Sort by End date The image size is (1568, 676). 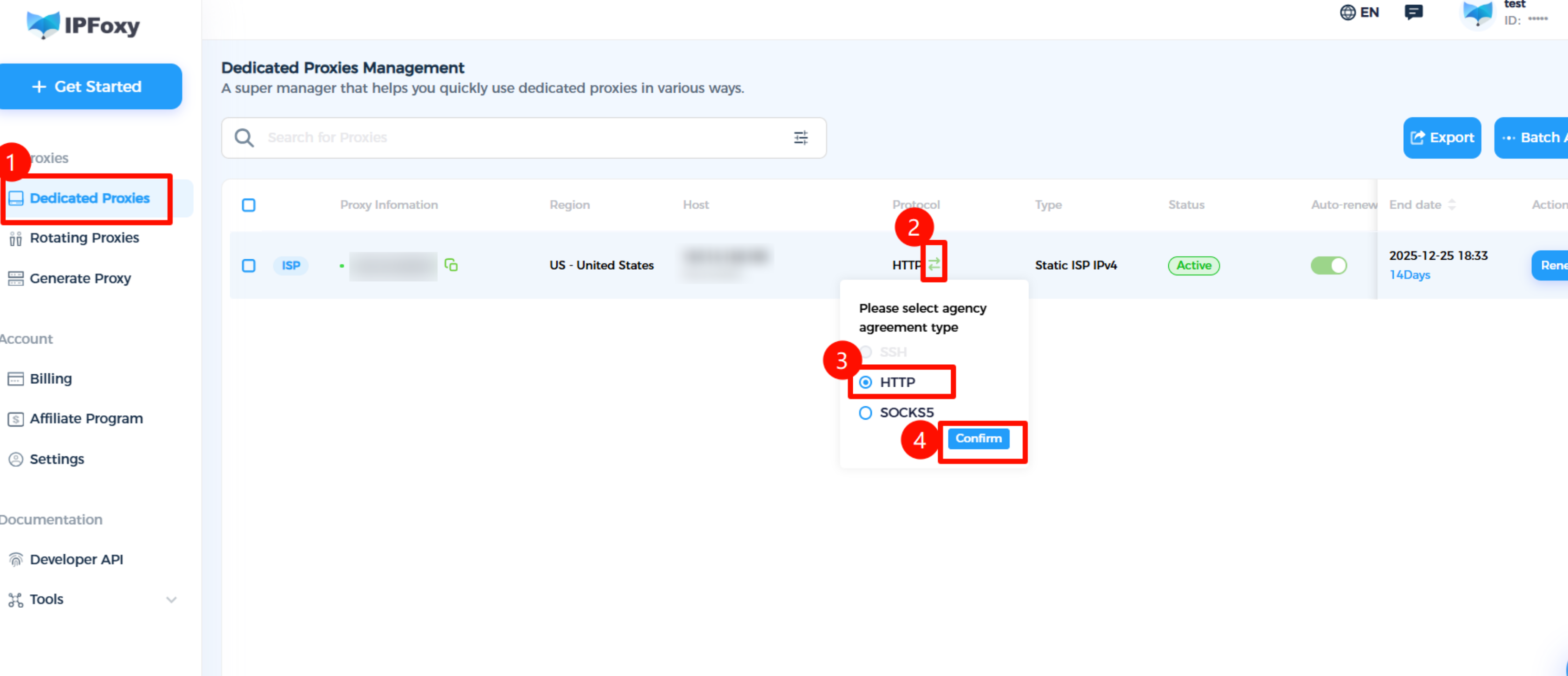tap(1453, 204)
